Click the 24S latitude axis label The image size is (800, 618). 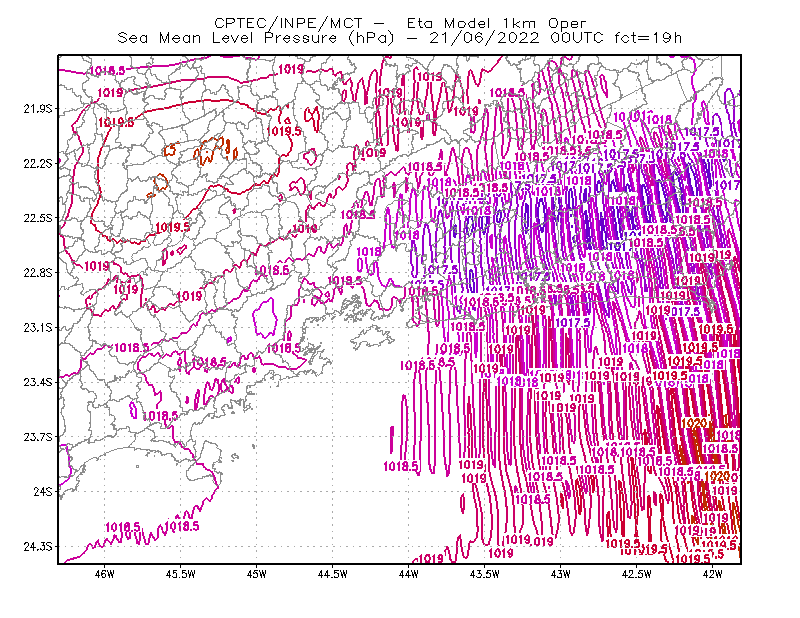point(43,491)
